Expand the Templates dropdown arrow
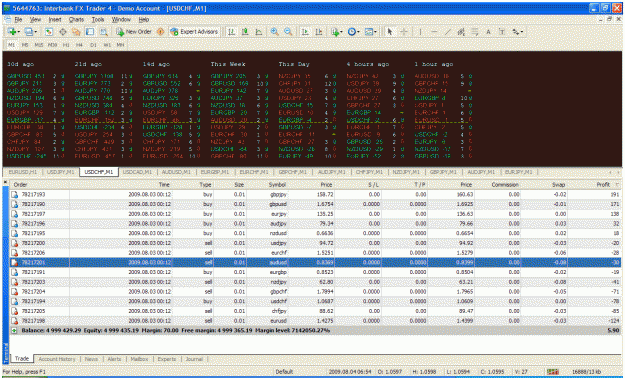 tap(376, 32)
